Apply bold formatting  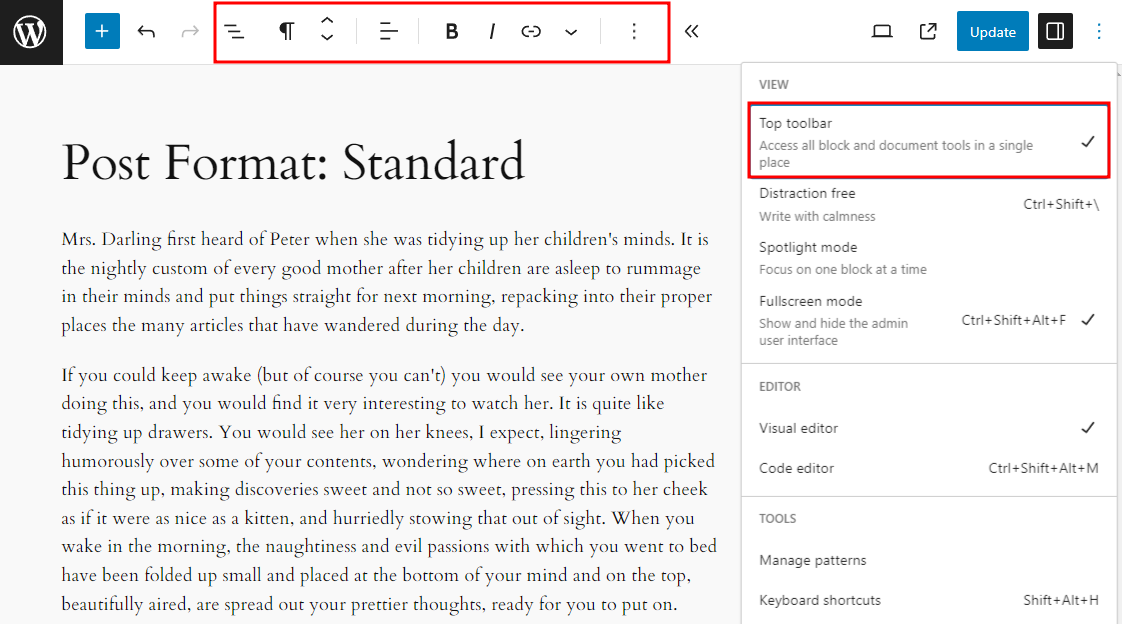coord(451,31)
